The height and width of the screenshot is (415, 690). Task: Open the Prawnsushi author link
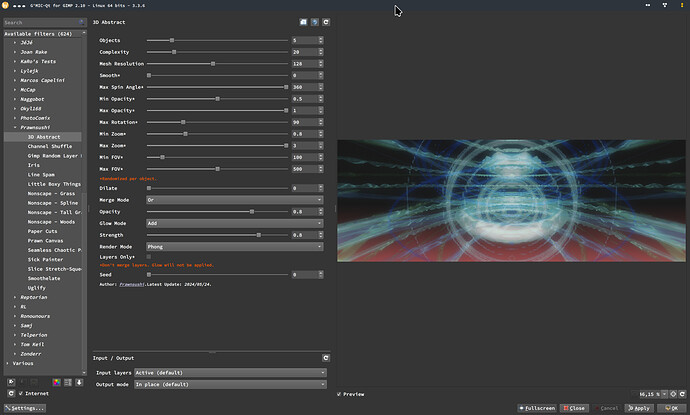click(134, 285)
